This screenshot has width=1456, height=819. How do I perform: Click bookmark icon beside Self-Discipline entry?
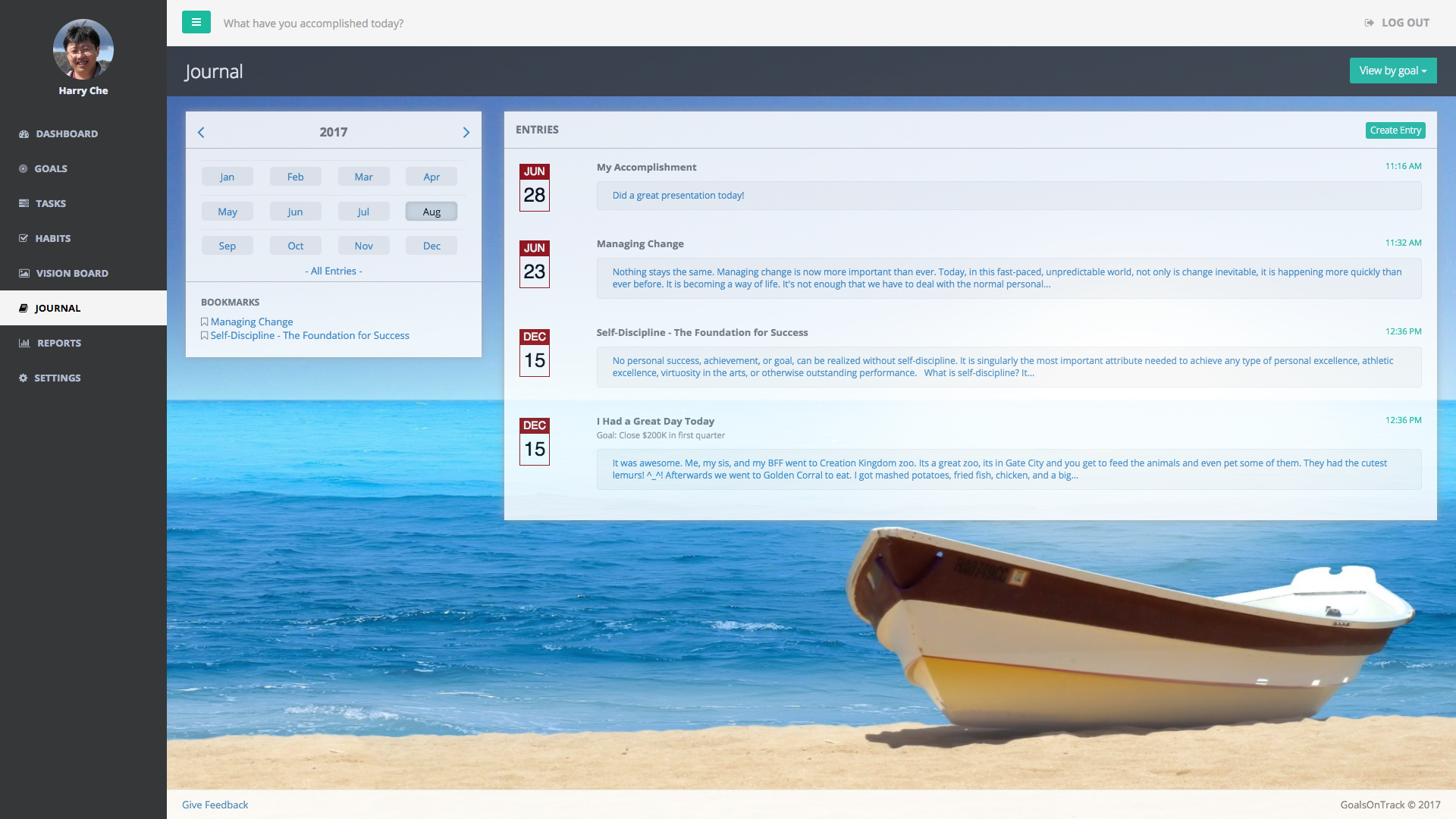(x=205, y=336)
